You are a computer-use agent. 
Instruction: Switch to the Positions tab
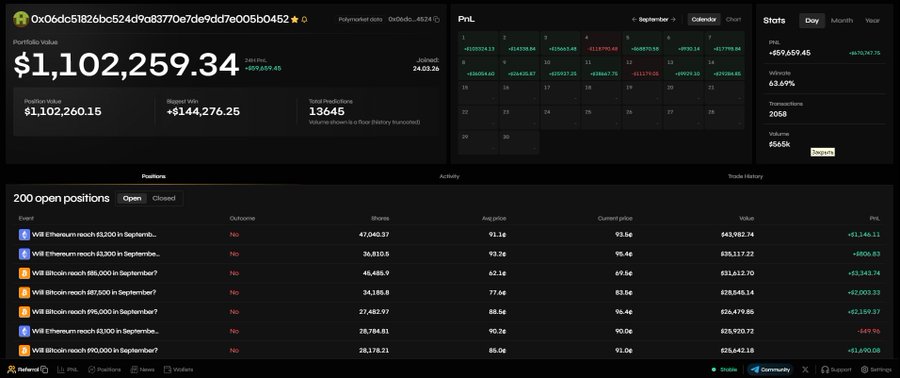click(153, 177)
